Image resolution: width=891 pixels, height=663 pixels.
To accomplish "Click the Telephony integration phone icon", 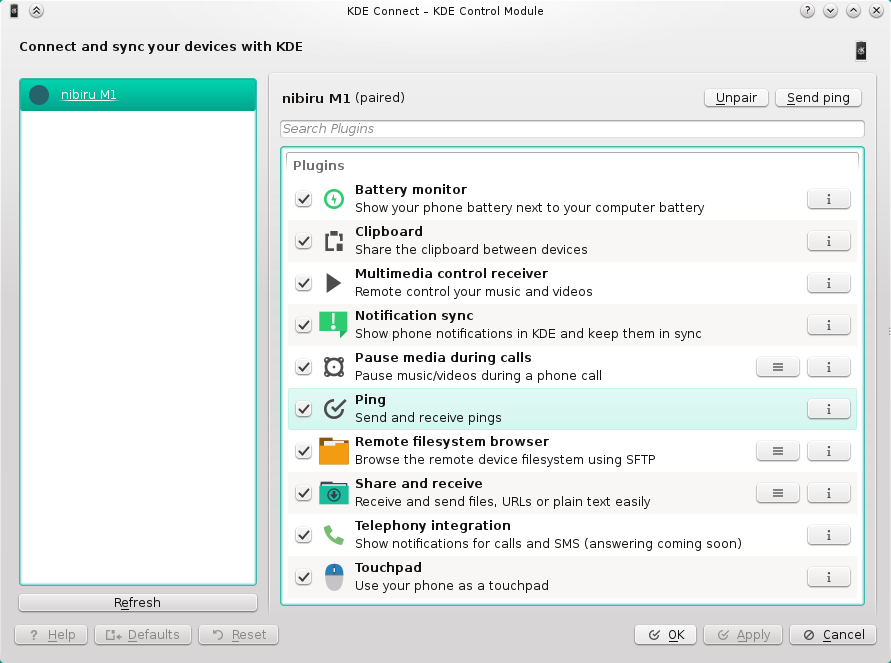I will (334, 535).
